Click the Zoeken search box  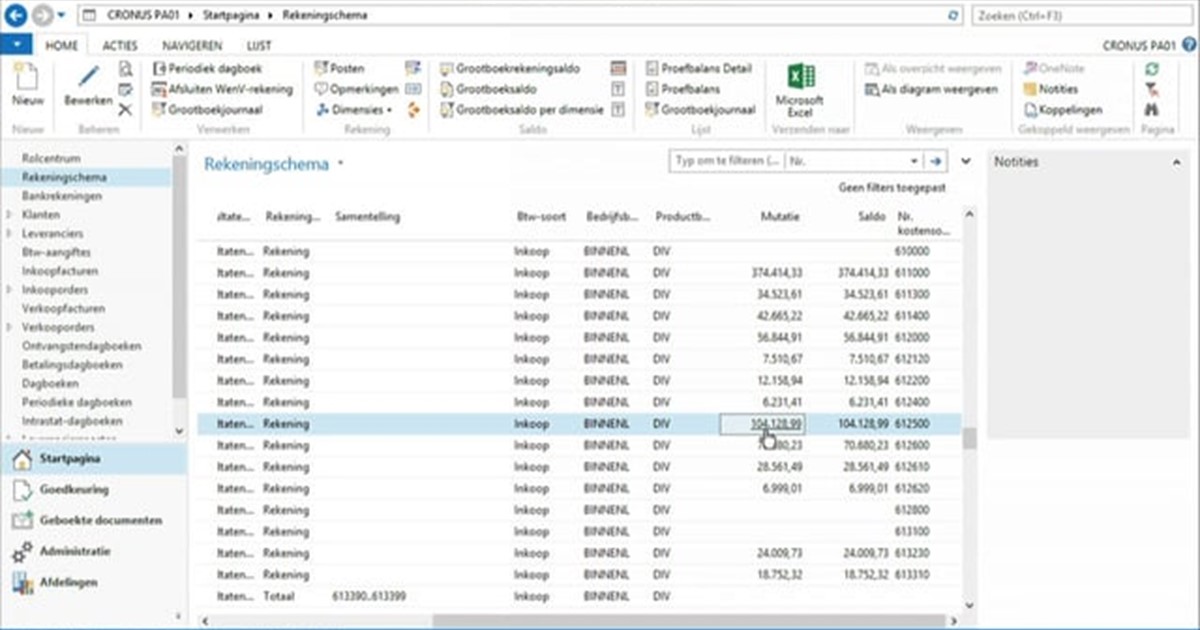click(x=1084, y=16)
